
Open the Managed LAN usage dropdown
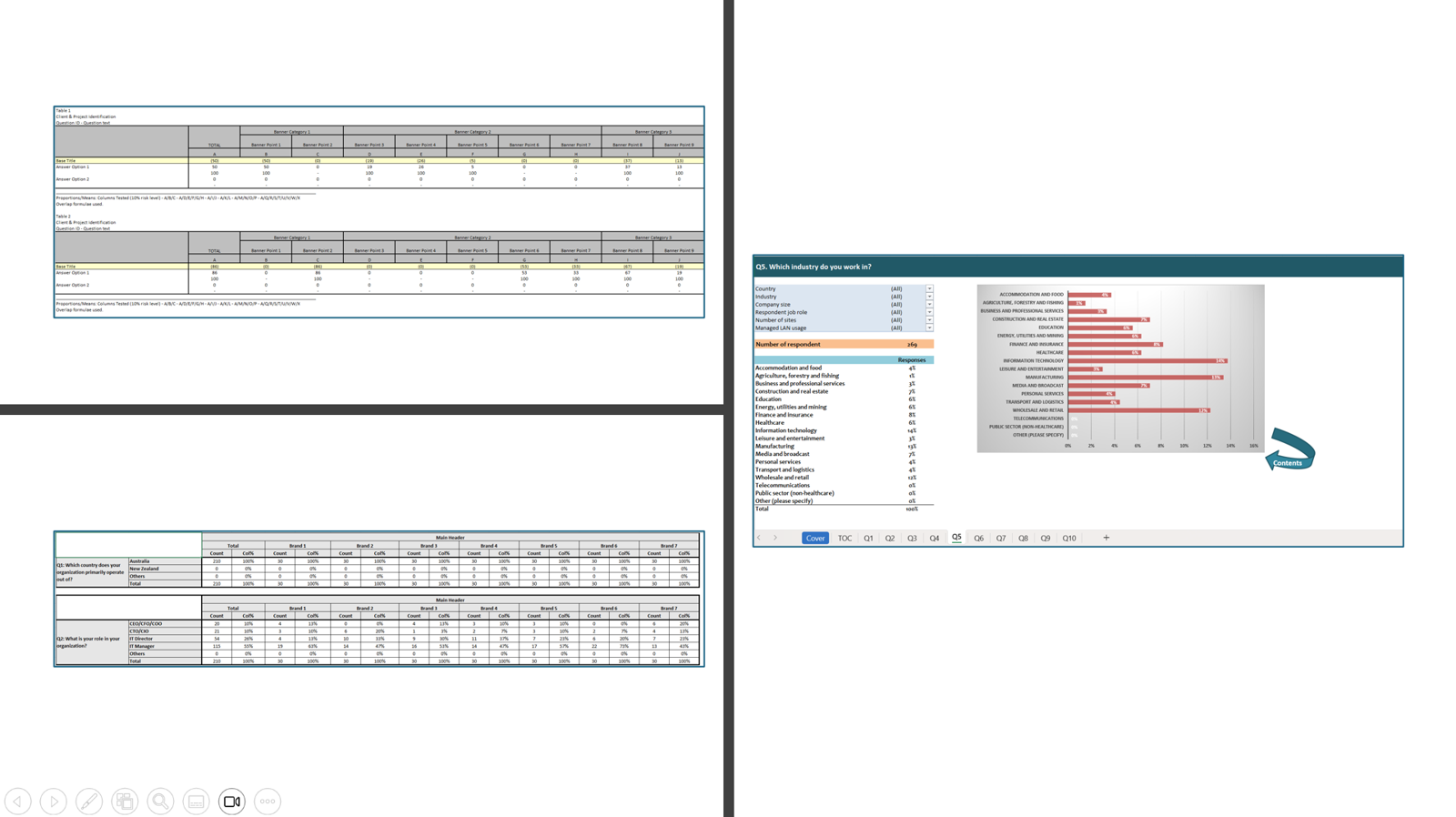coord(929,328)
